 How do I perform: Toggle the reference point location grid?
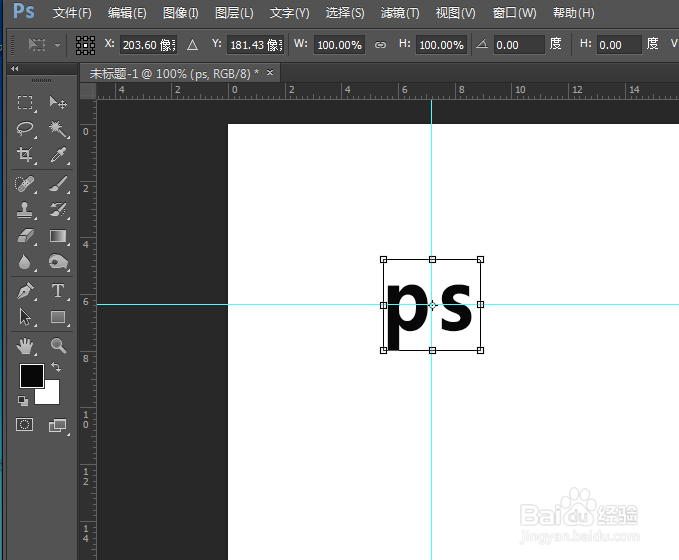click(85, 45)
